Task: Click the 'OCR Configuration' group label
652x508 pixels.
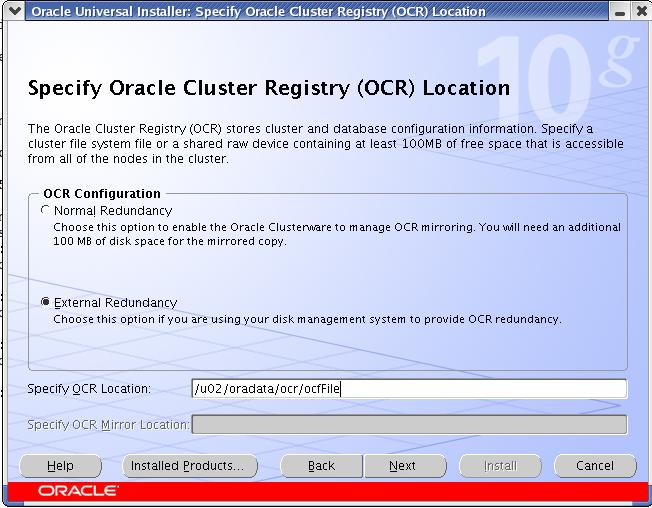Action: click(102, 194)
